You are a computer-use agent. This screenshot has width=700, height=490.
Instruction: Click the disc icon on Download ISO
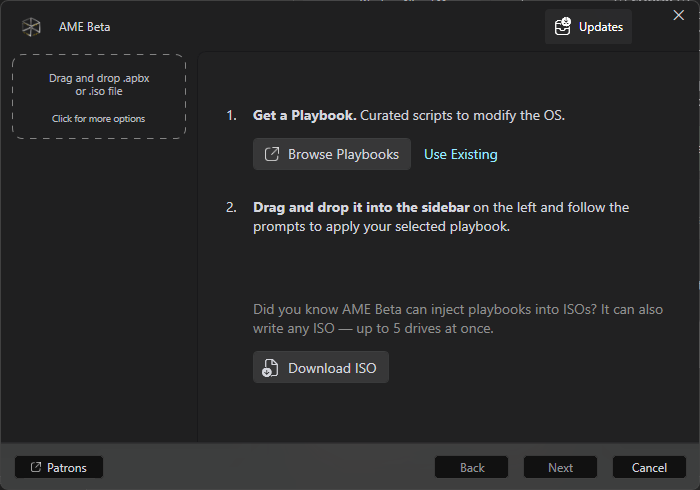point(269,368)
